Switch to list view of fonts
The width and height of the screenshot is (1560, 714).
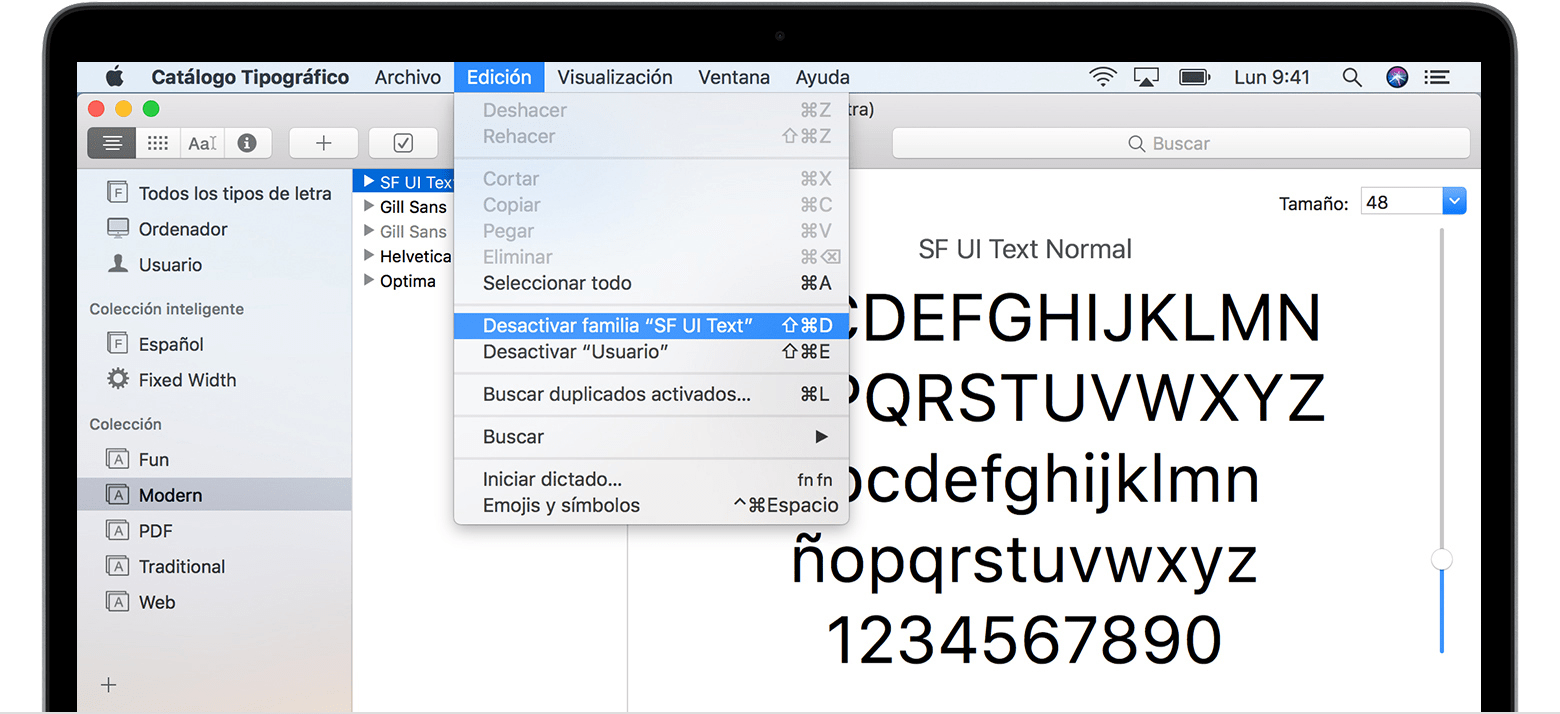111,142
